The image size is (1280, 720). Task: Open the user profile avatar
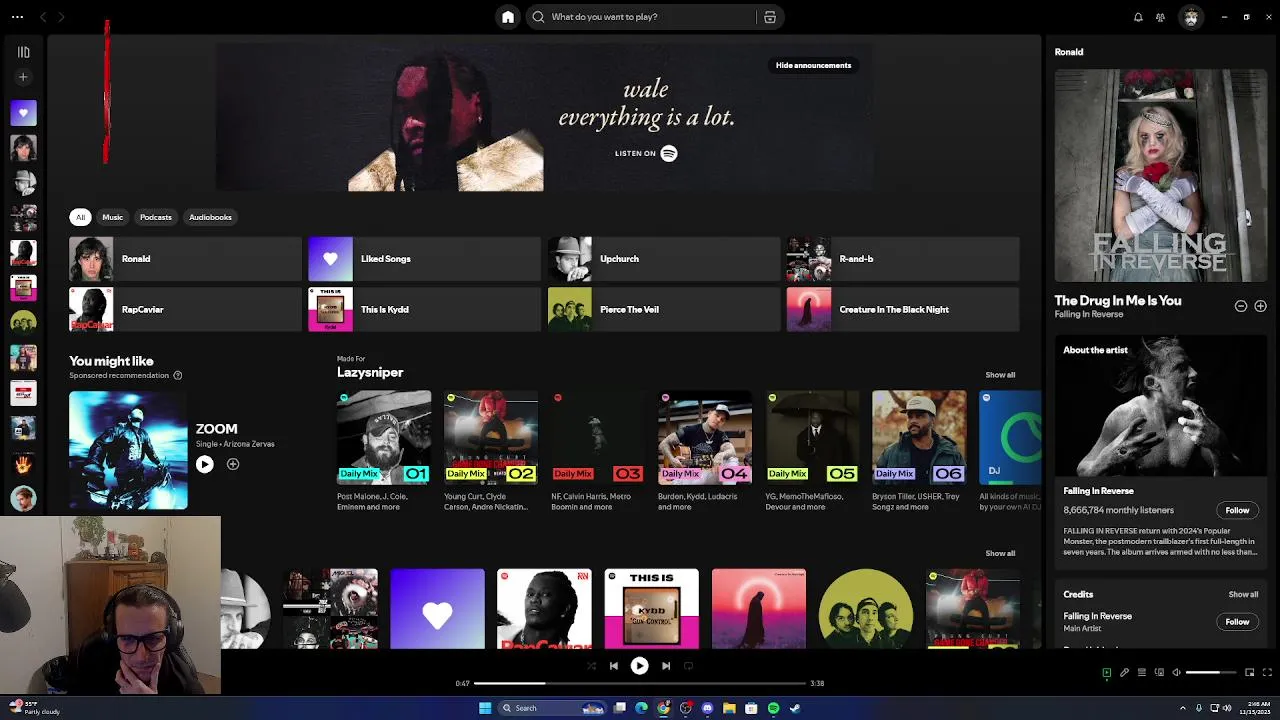[1191, 17]
